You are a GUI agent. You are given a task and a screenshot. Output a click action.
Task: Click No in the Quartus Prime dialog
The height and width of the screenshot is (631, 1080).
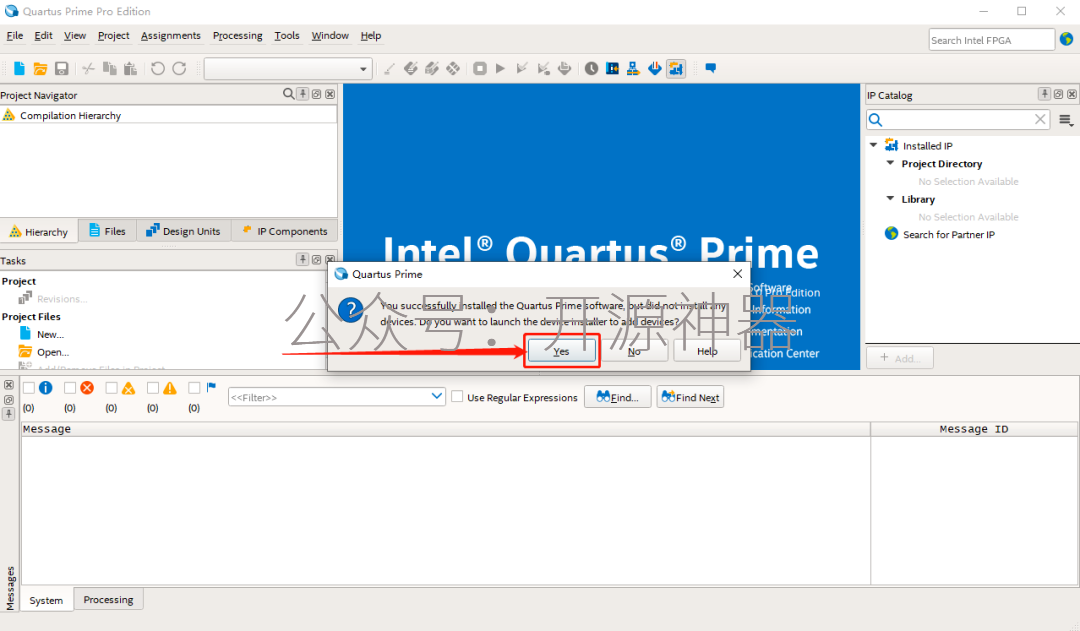click(634, 351)
